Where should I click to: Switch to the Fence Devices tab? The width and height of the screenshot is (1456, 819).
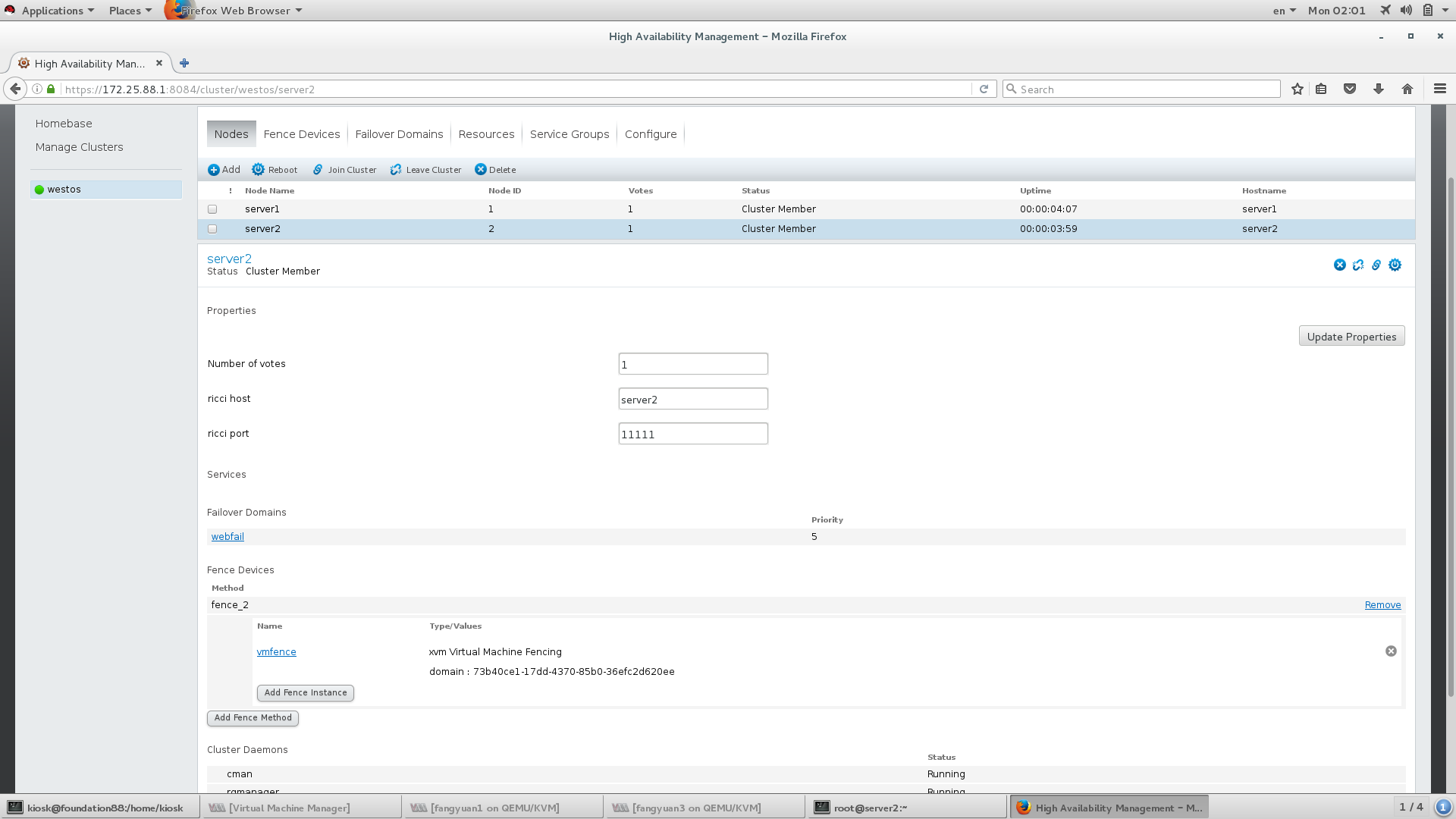pos(301,134)
